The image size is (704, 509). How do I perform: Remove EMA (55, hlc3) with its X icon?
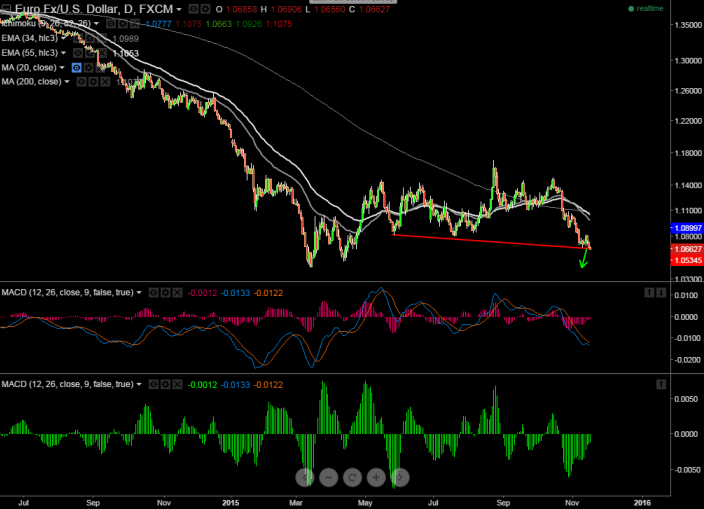coord(102,53)
